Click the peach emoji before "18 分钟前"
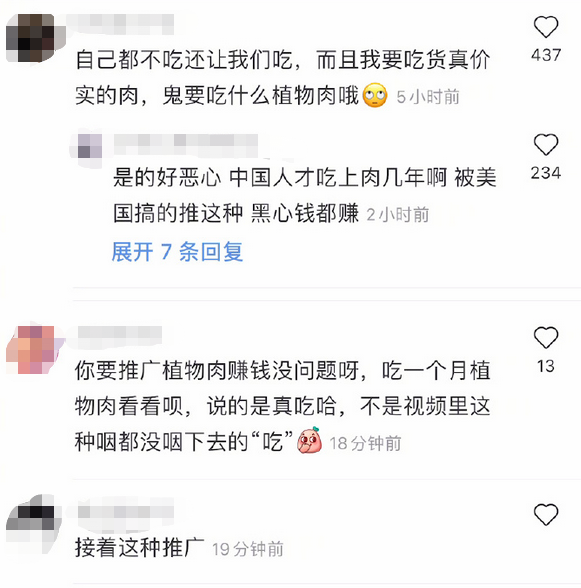Image resolution: width=581 pixels, height=588 pixels. (x=309, y=440)
